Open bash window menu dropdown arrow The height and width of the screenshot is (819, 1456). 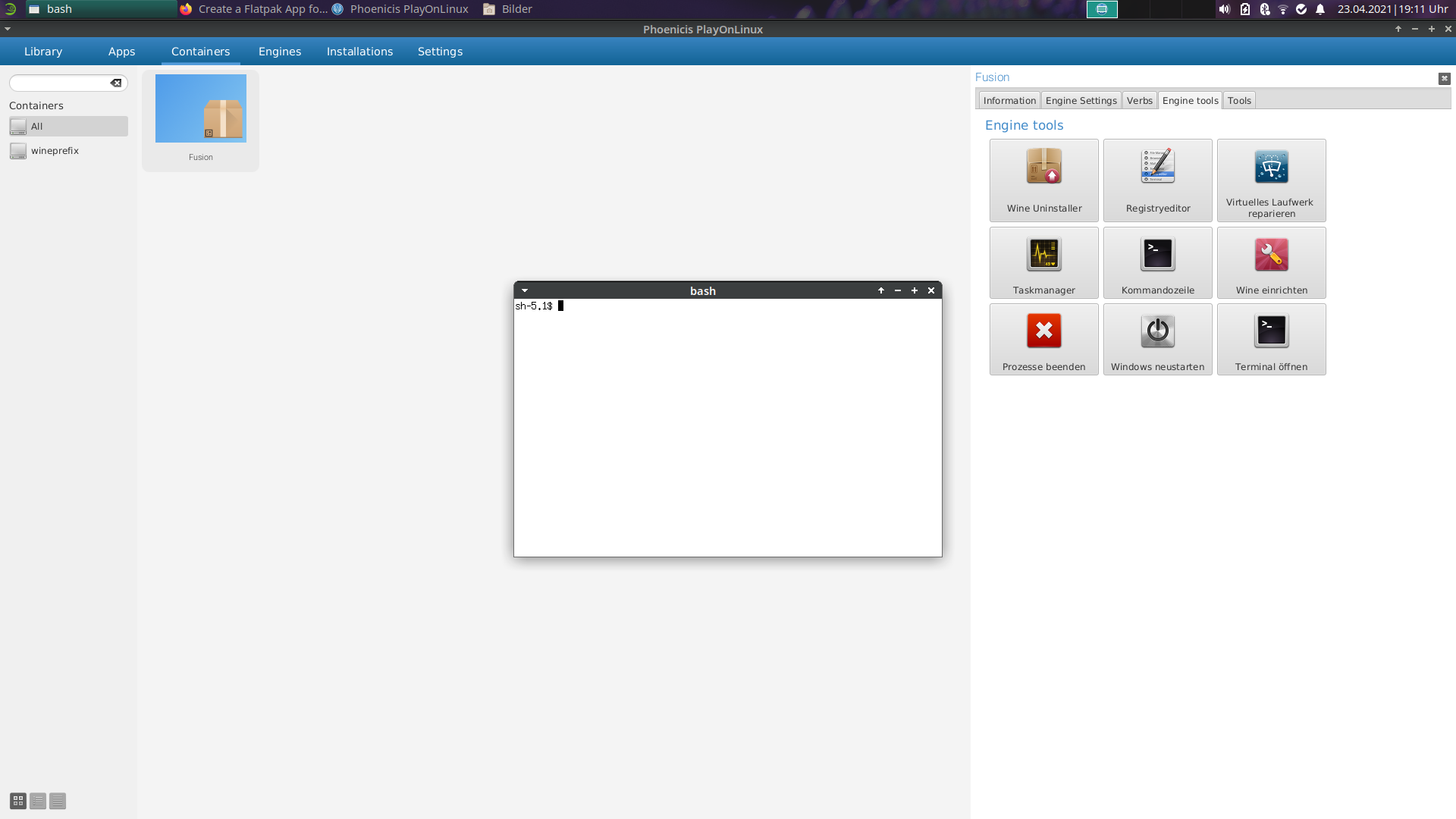(x=525, y=290)
